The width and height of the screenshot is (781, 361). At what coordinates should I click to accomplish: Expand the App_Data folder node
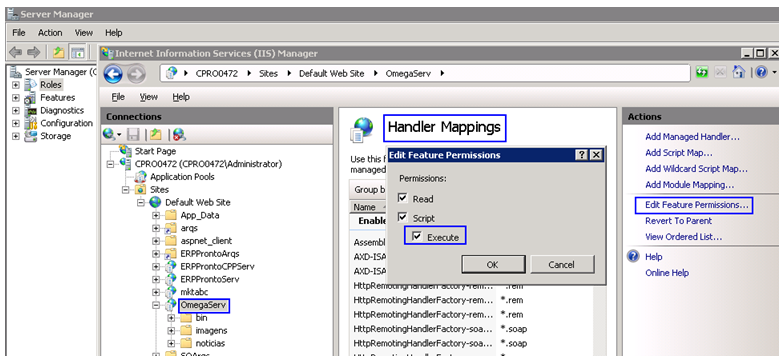click(x=156, y=215)
